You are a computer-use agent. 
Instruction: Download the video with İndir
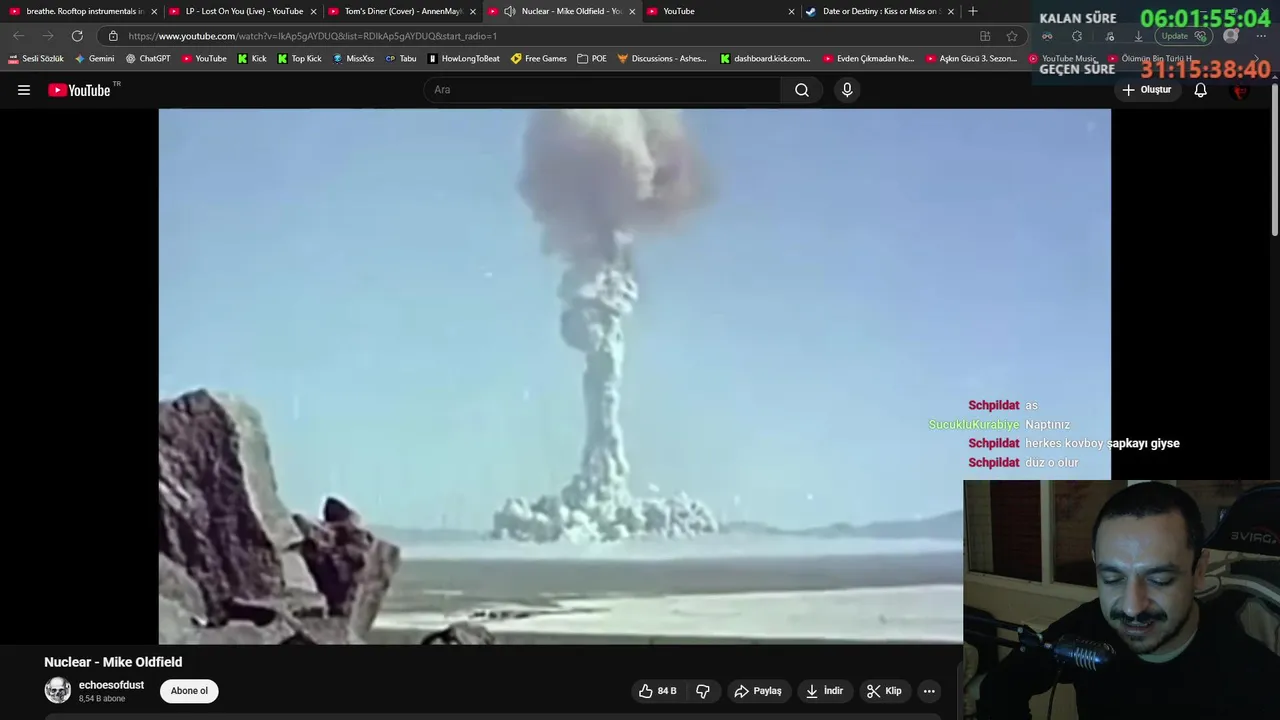tap(825, 691)
